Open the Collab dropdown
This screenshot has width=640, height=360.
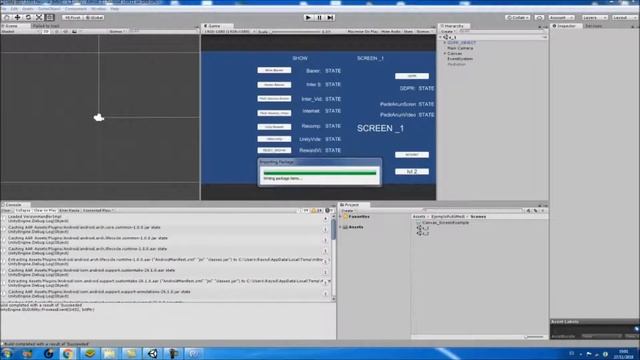518,18
